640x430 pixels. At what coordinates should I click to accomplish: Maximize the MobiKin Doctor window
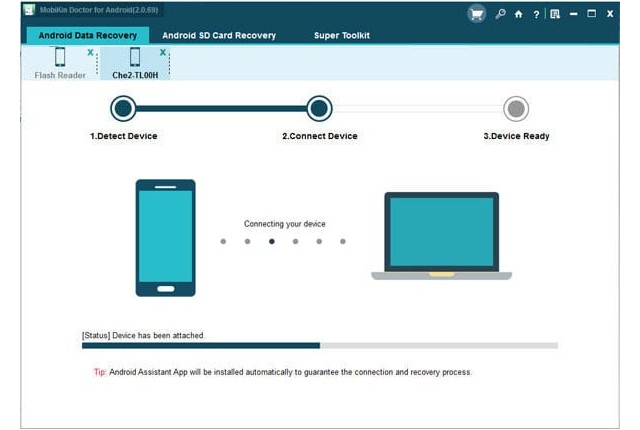coord(592,14)
